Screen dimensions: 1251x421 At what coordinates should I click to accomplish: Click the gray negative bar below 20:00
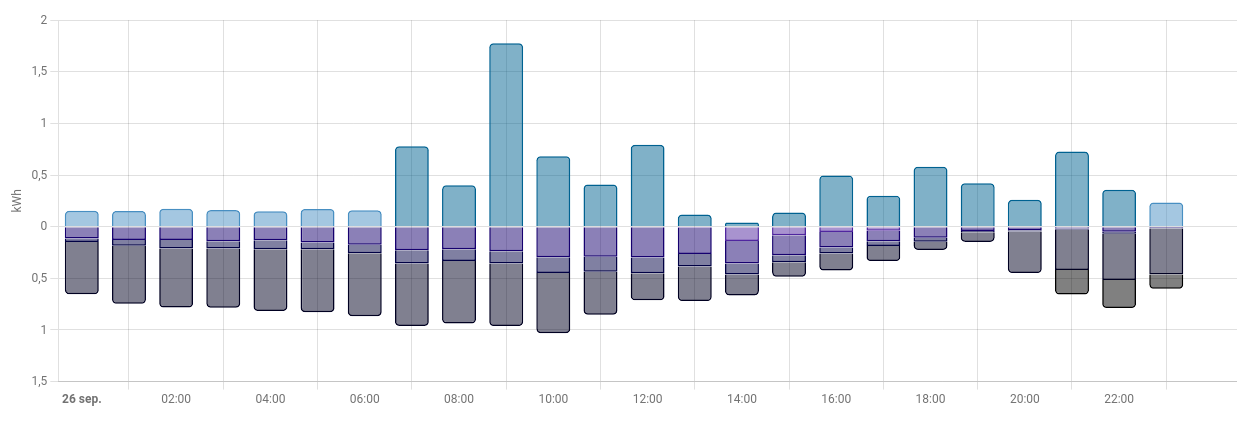1024,251
